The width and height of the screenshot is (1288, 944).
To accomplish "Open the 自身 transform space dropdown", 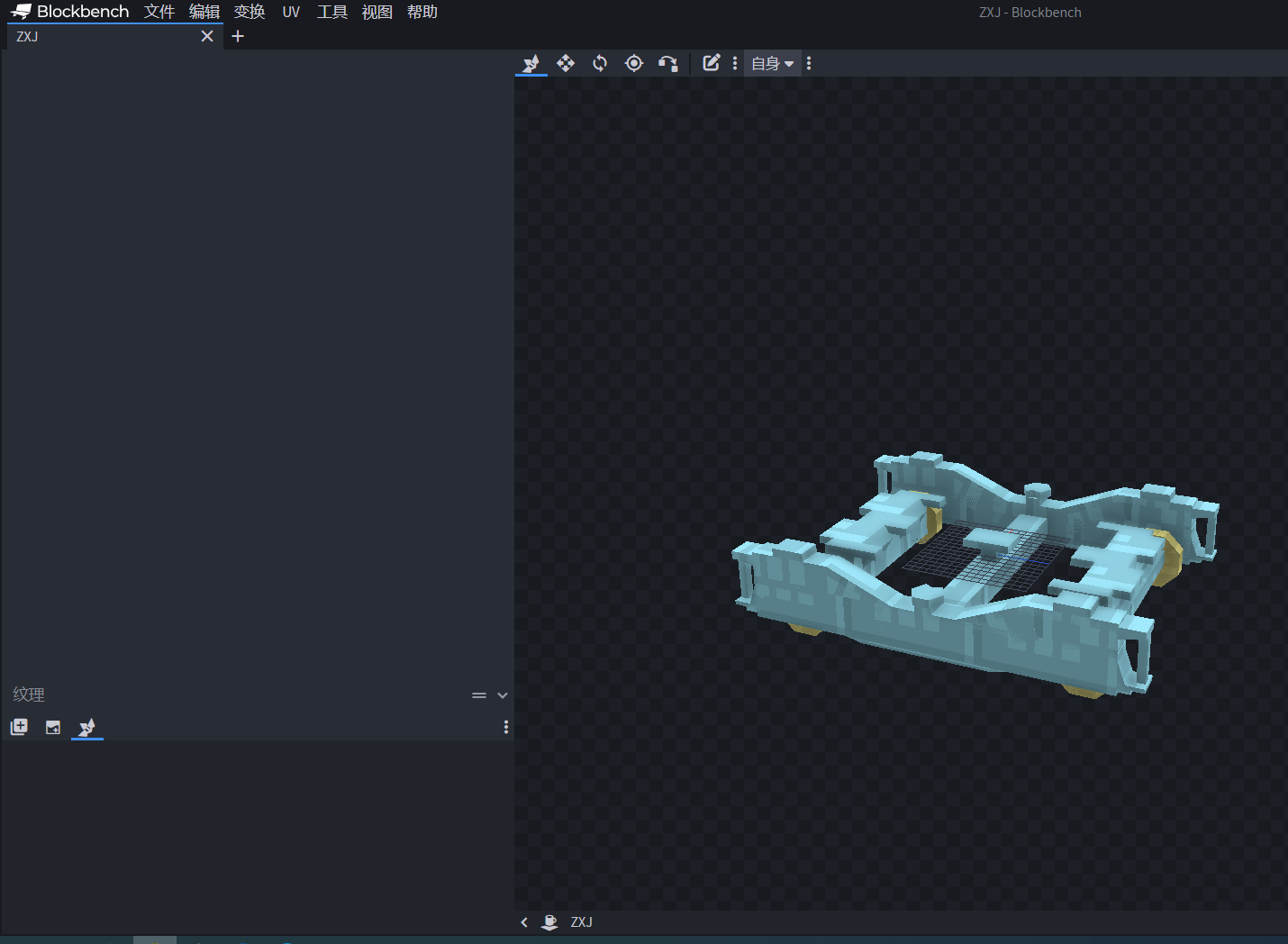I will (773, 63).
